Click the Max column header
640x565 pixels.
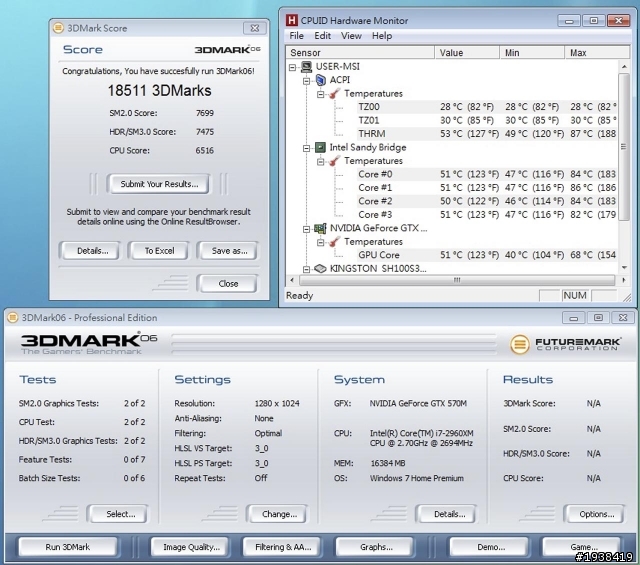tap(597, 53)
